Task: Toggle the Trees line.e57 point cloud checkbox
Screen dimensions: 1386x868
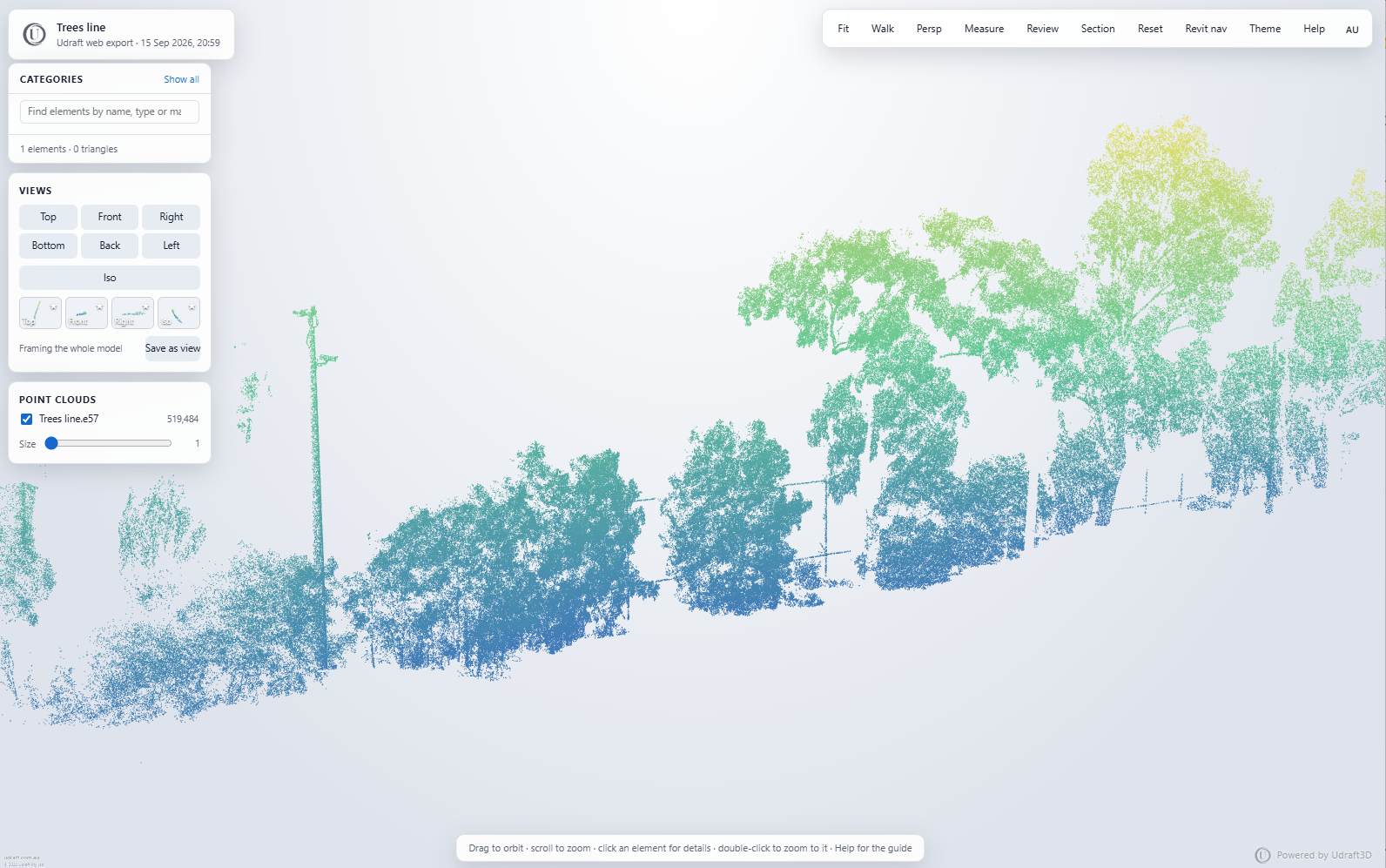Action: point(27,419)
